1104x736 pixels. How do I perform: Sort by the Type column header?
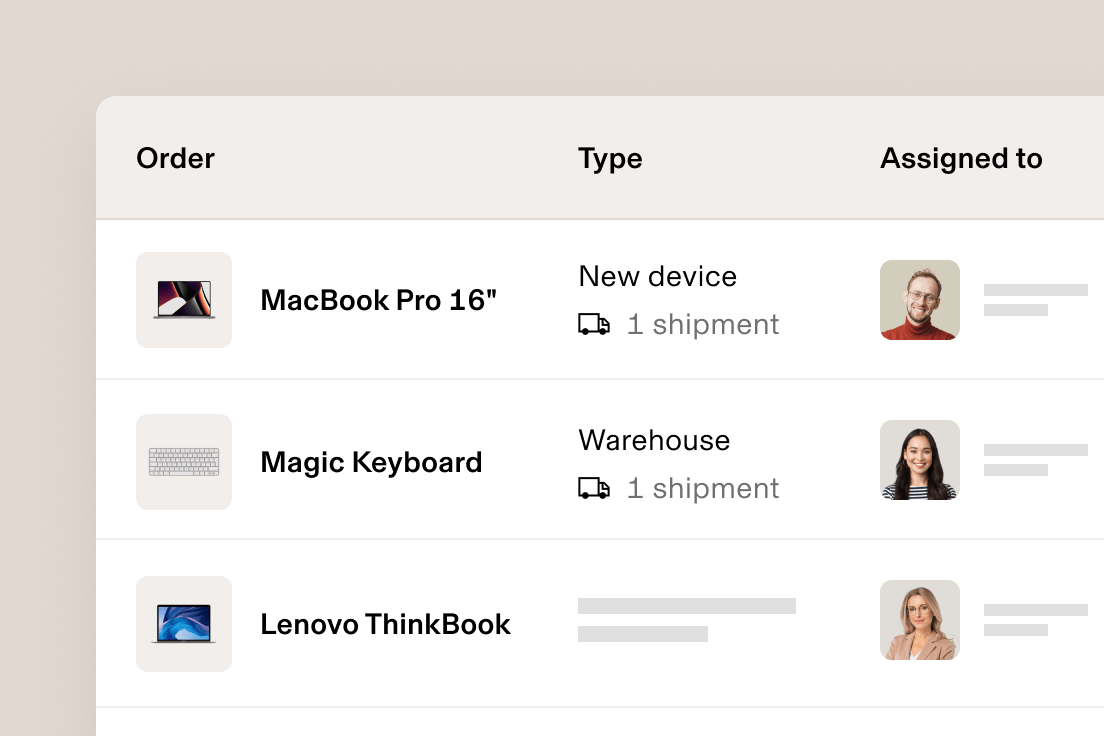click(610, 158)
